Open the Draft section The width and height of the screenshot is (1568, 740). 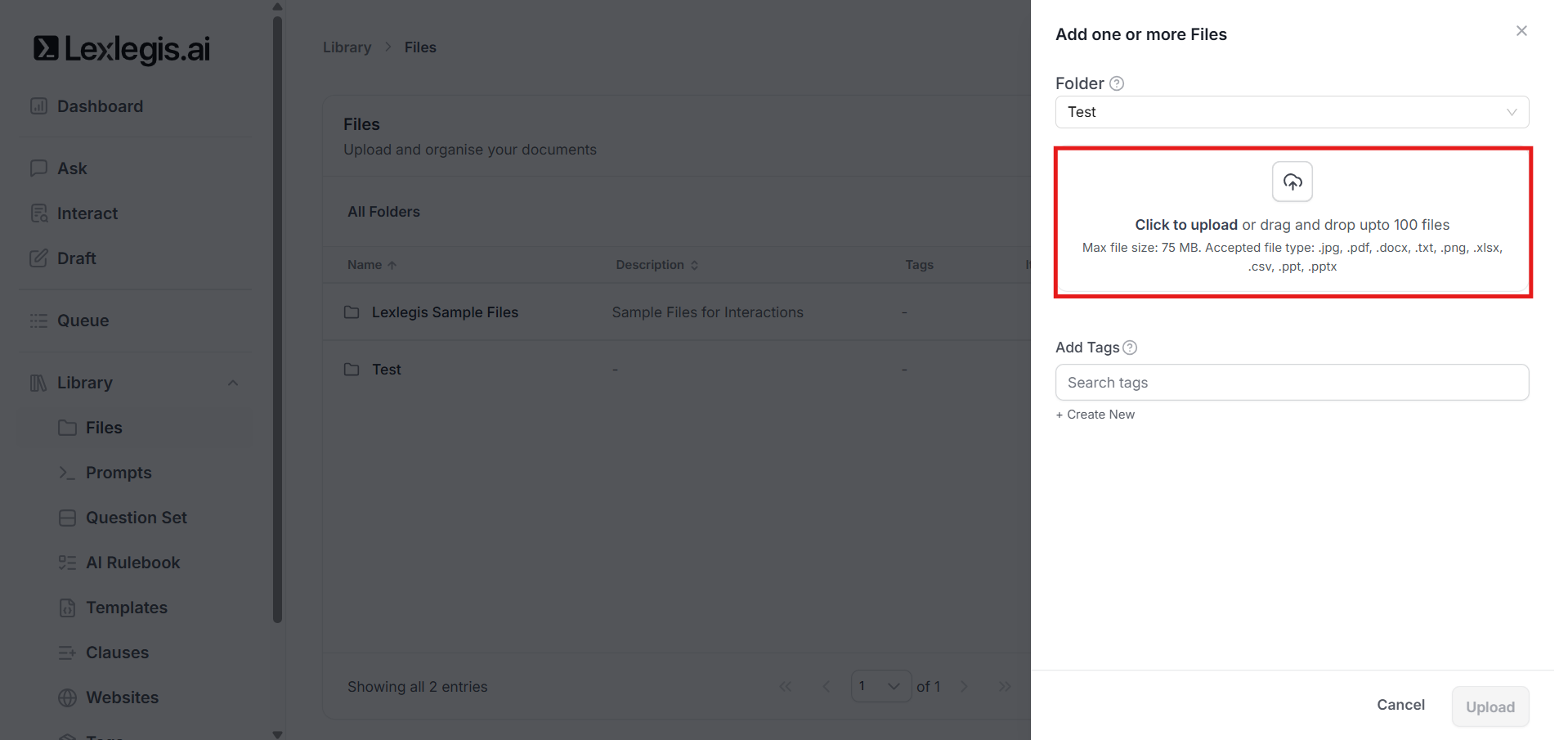(x=76, y=258)
